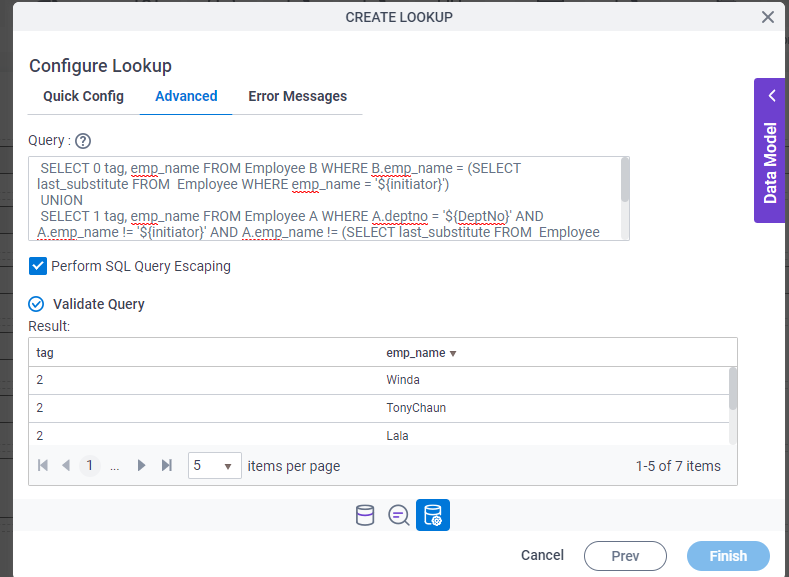Click the highlighted database settings step icon
The width and height of the screenshot is (789, 577).
[432, 515]
